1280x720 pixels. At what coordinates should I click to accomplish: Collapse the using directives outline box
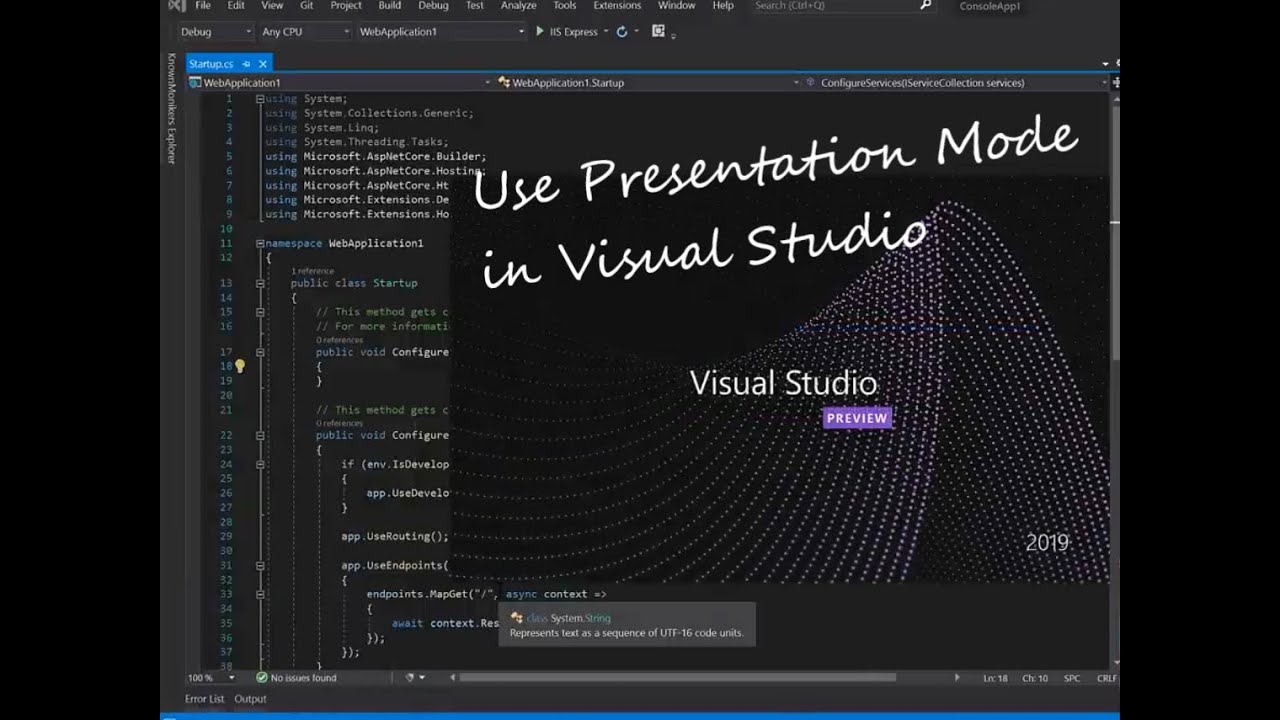pyautogui.click(x=260, y=99)
